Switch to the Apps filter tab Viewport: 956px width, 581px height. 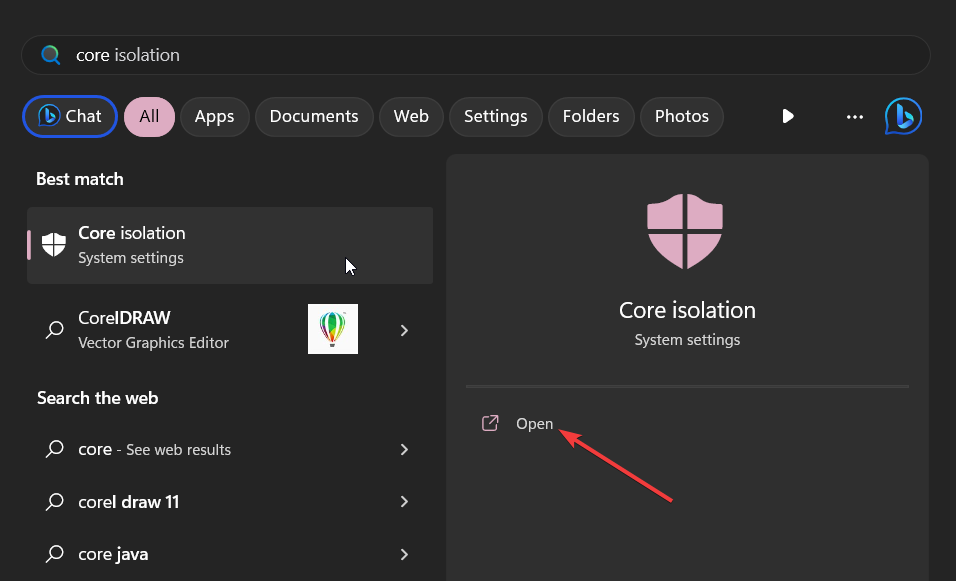tap(215, 116)
